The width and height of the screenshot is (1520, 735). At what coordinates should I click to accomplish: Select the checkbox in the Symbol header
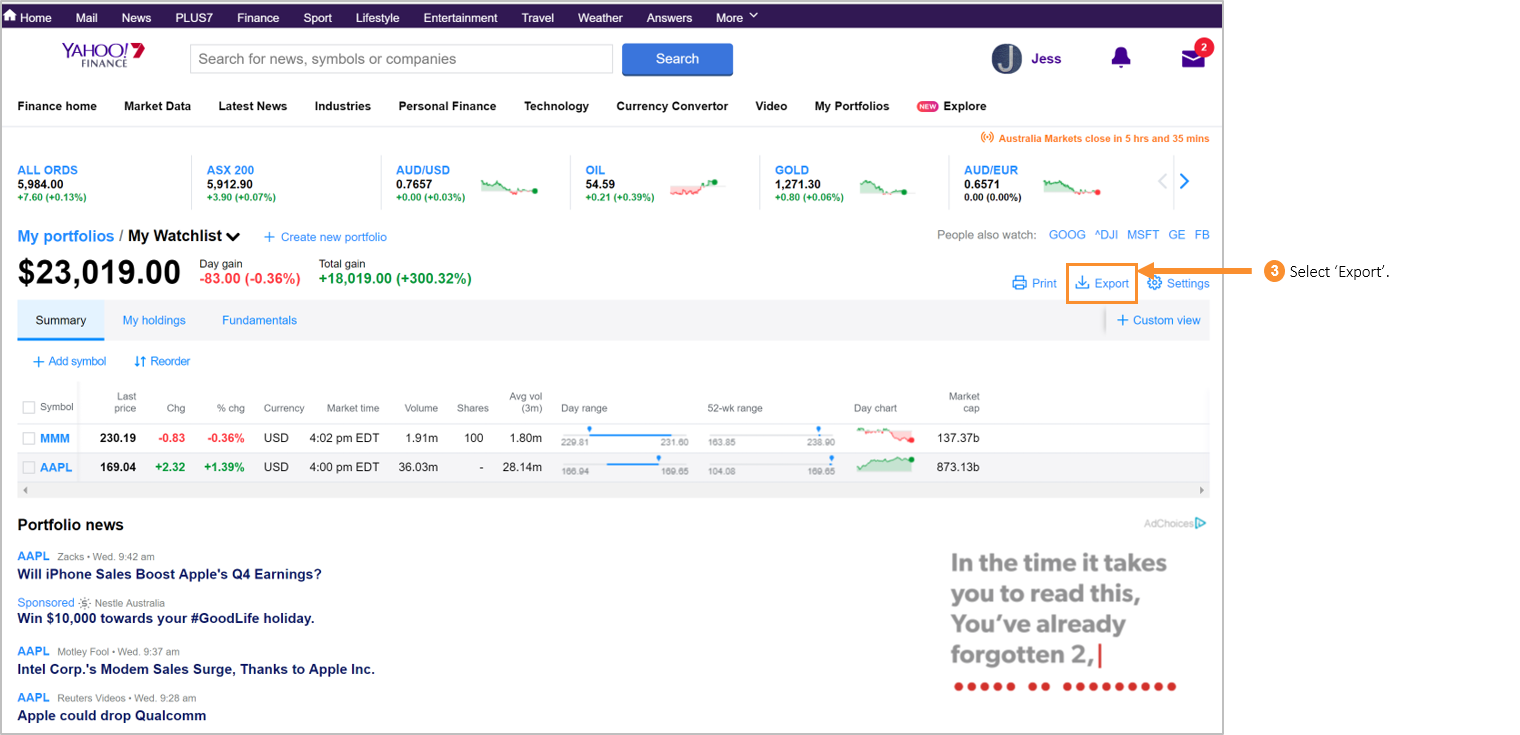coord(28,406)
